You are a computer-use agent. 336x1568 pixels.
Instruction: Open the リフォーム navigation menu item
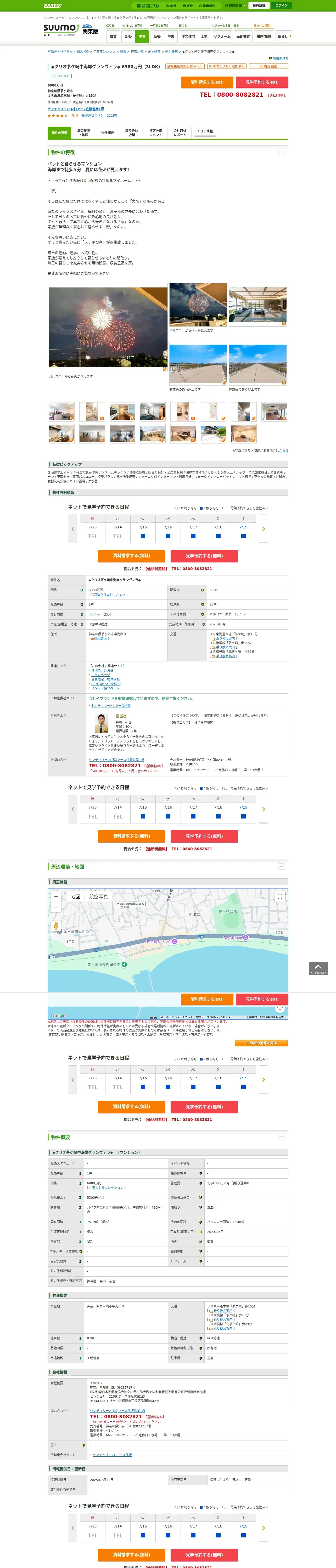(x=222, y=37)
